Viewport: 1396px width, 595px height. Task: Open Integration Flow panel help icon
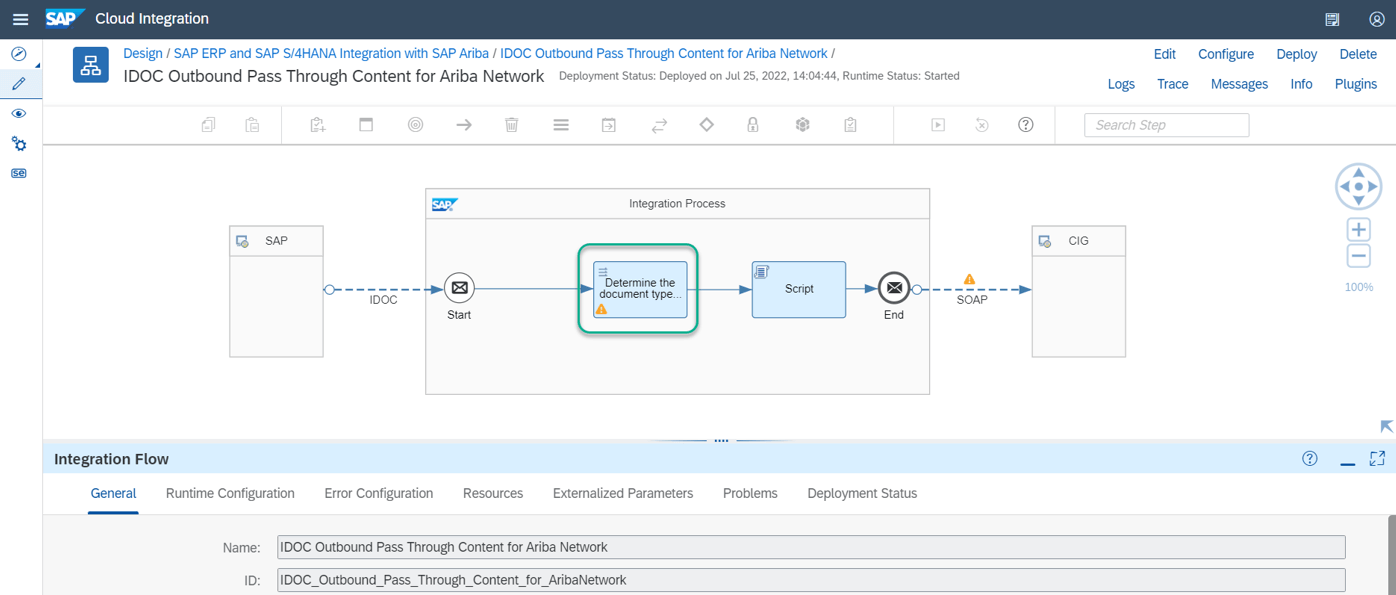pyautogui.click(x=1310, y=458)
